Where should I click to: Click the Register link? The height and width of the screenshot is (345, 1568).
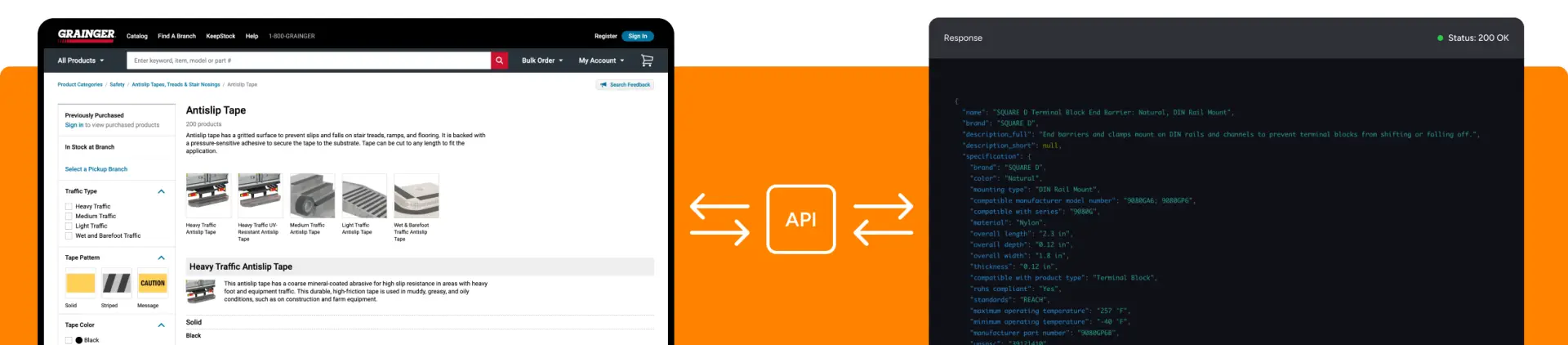coord(605,36)
